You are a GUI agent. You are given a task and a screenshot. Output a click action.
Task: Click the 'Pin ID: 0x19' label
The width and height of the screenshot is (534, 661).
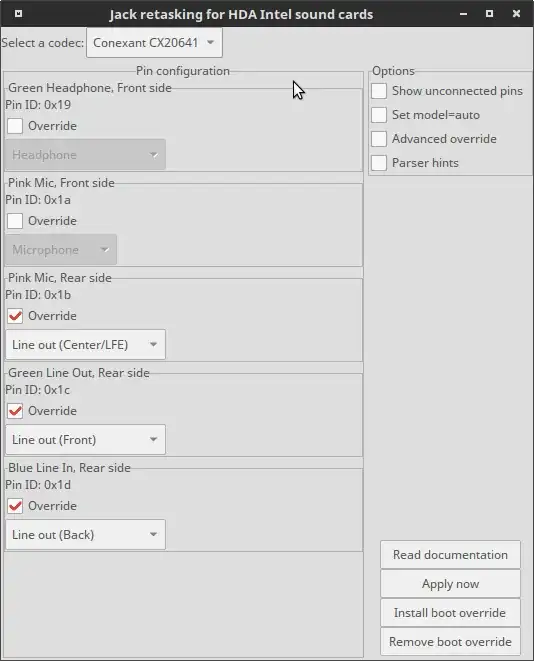click(x=38, y=105)
